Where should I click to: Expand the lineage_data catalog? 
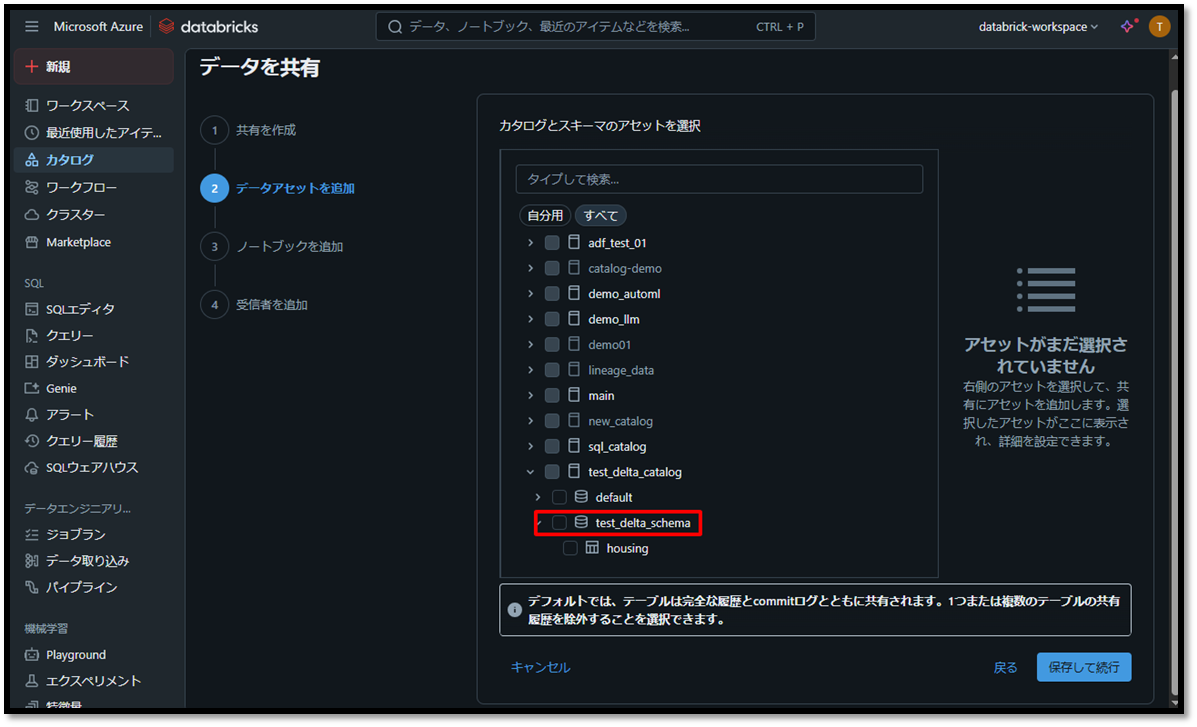(x=531, y=370)
